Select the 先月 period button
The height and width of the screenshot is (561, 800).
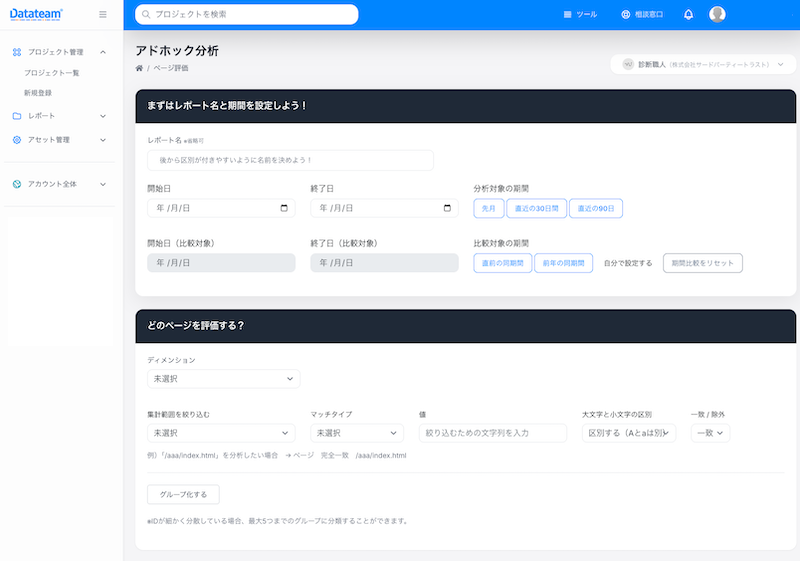tap(489, 208)
